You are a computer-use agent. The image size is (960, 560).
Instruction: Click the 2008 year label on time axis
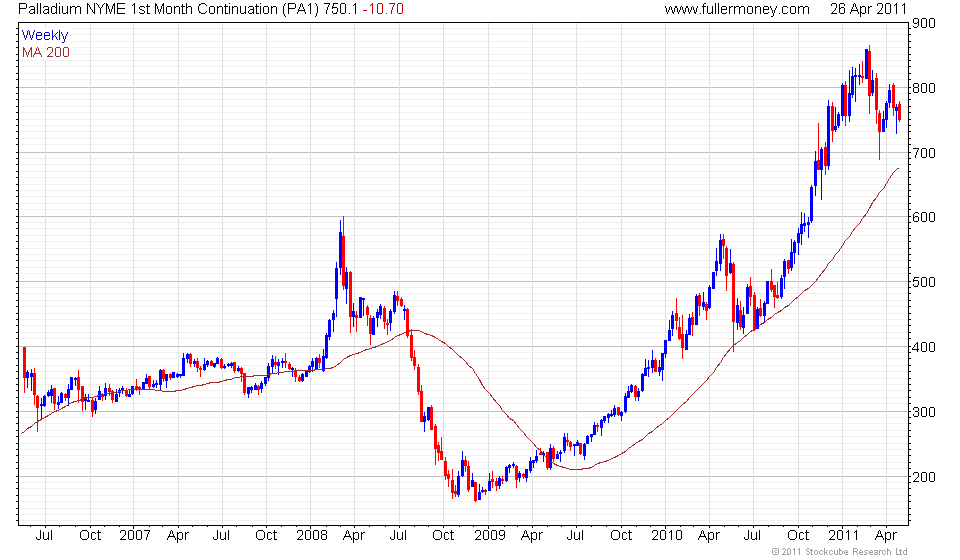(312, 535)
